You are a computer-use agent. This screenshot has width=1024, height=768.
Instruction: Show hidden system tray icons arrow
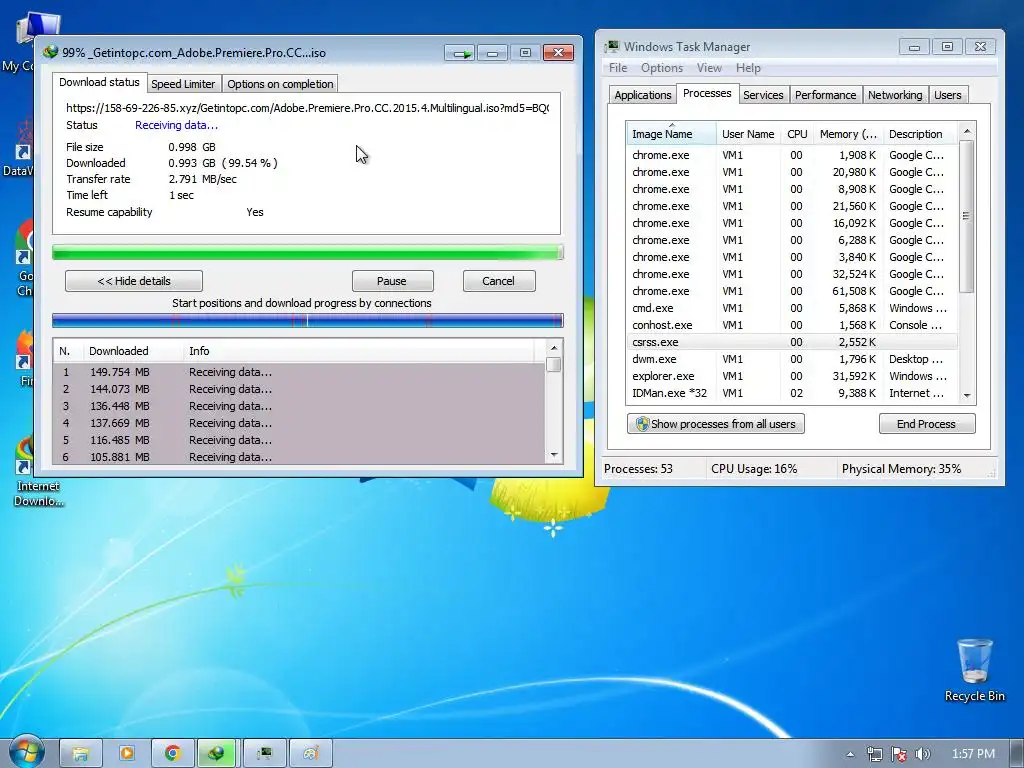click(x=850, y=754)
